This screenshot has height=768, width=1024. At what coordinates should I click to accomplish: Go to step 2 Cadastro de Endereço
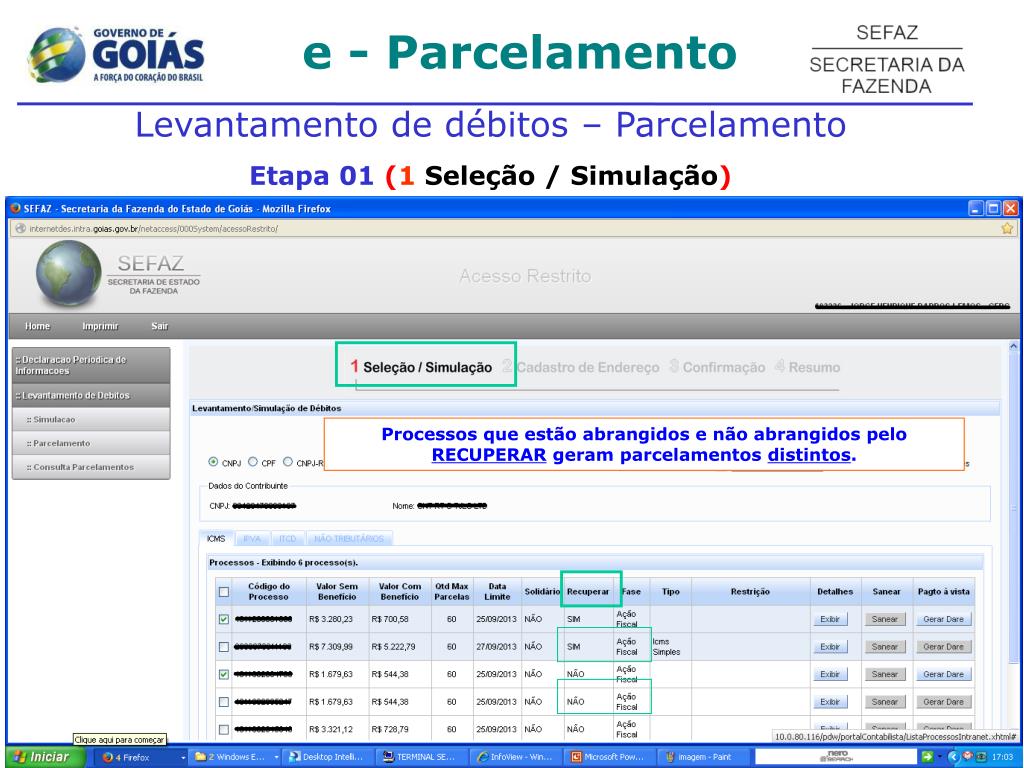[581, 367]
